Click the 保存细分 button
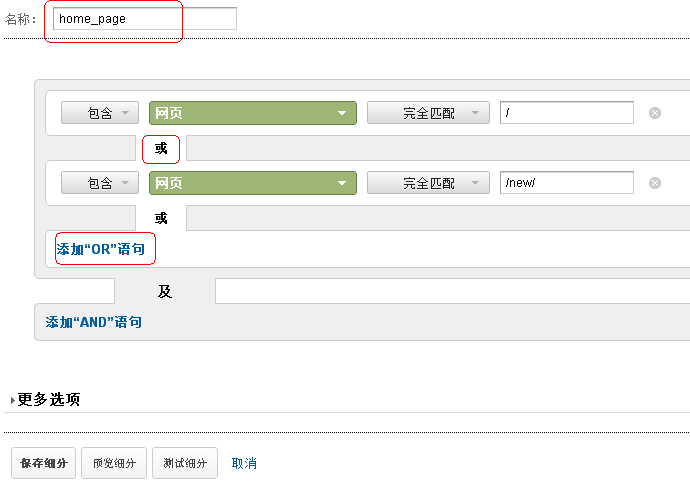Image resolution: width=690 pixels, height=486 pixels. coord(44,464)
